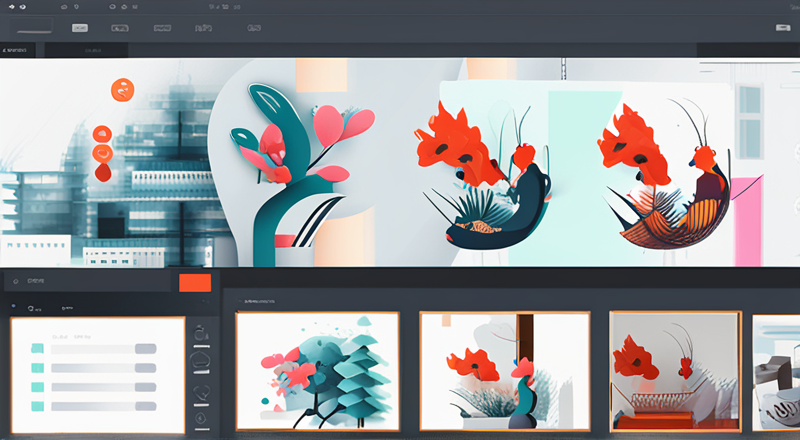Click the outlined second toolbar button

(120, 28)
